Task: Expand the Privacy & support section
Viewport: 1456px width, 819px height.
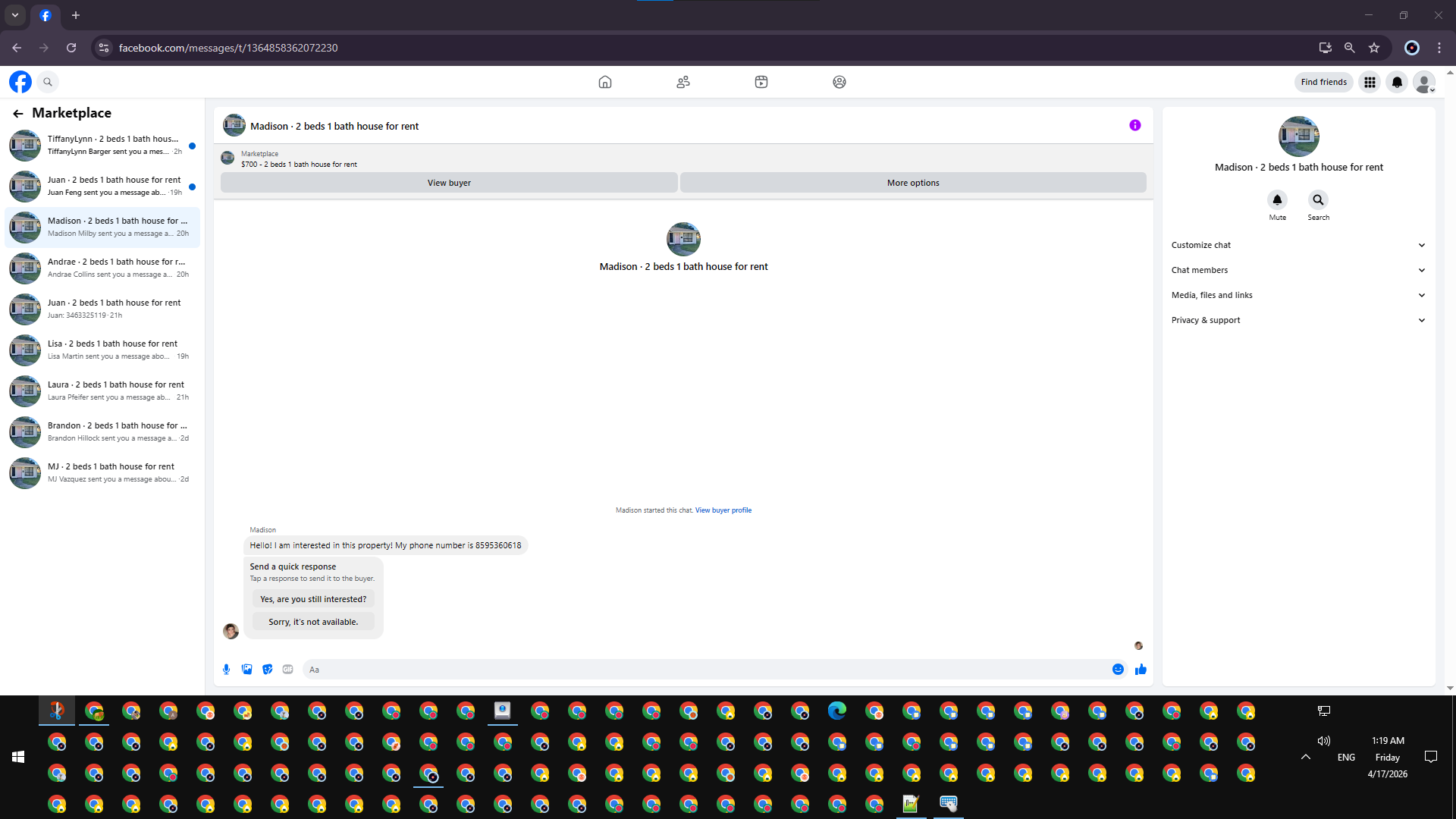Action: tap(1298, 321)
